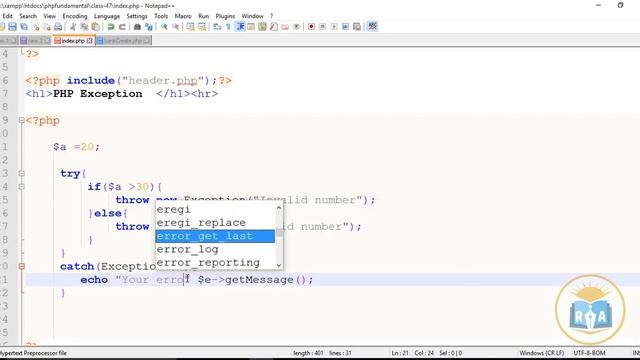Undo last edit via toolbar
This screenshot has width=640, height=360.
(x=111, y=27)
